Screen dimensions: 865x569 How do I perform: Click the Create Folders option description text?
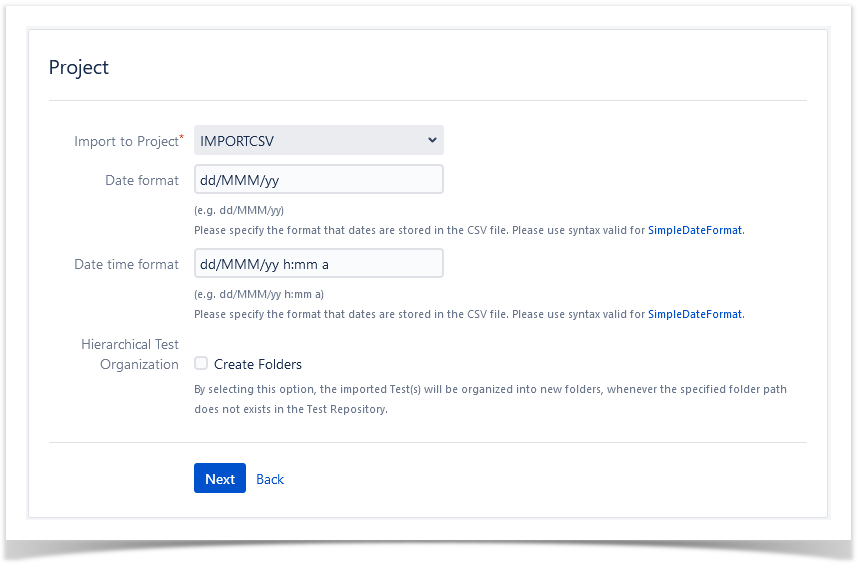[x=490, y=399]
